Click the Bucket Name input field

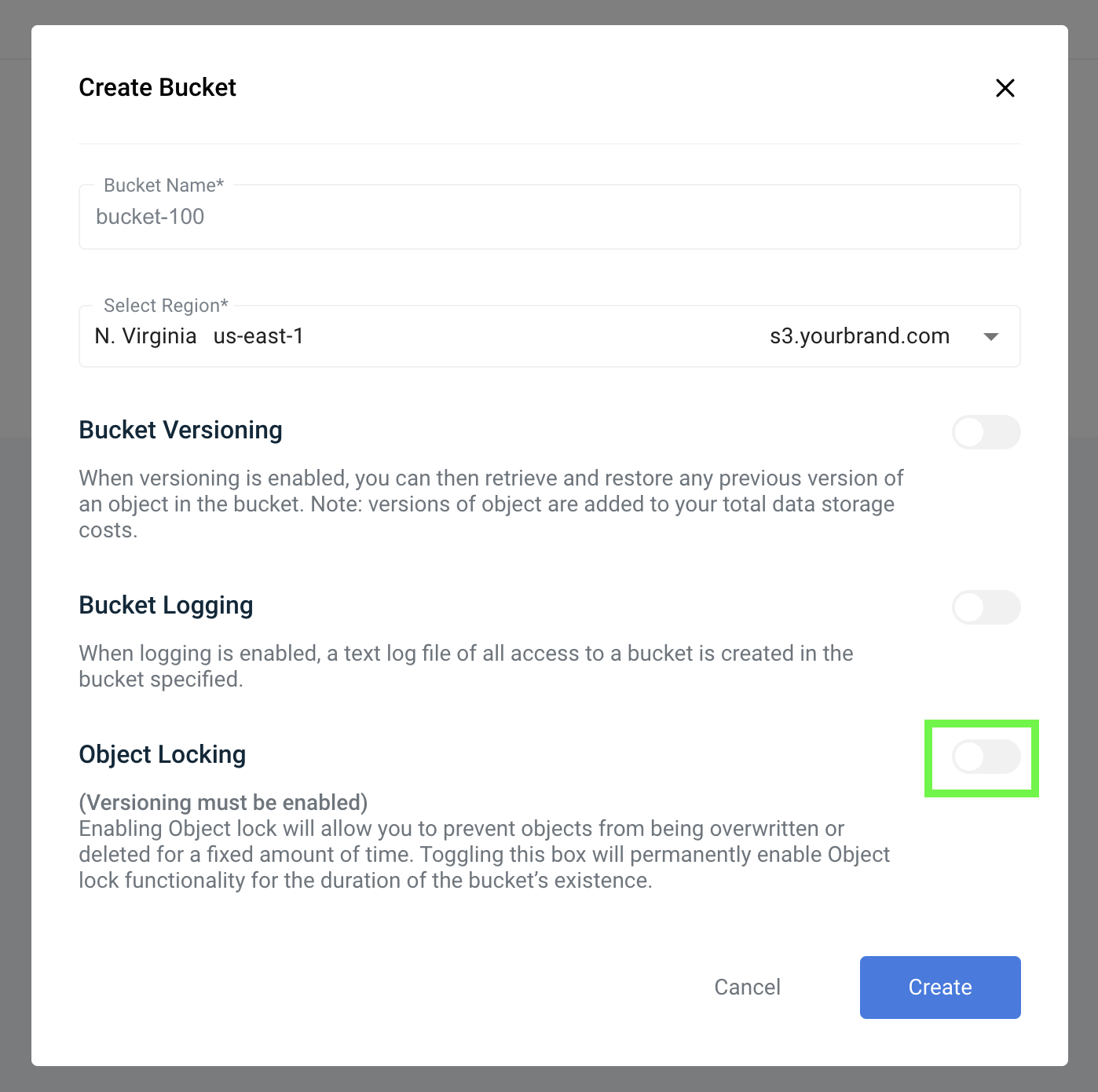[549, 217]
